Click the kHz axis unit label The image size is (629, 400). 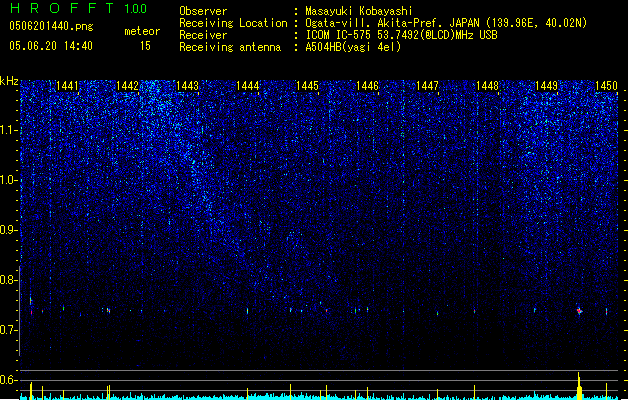[x=9, y=81]
